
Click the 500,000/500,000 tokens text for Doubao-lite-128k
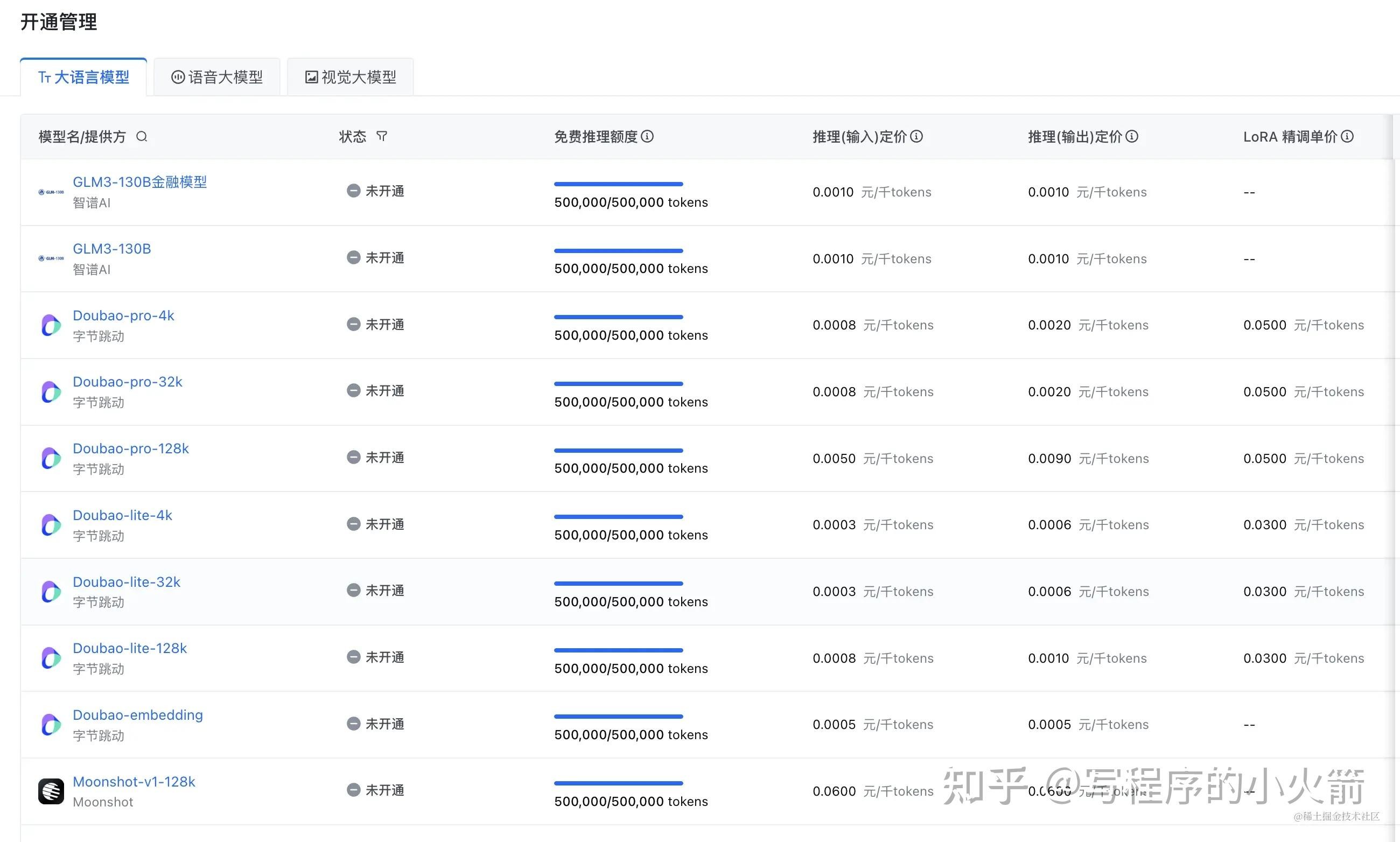(x=631, y=669)
